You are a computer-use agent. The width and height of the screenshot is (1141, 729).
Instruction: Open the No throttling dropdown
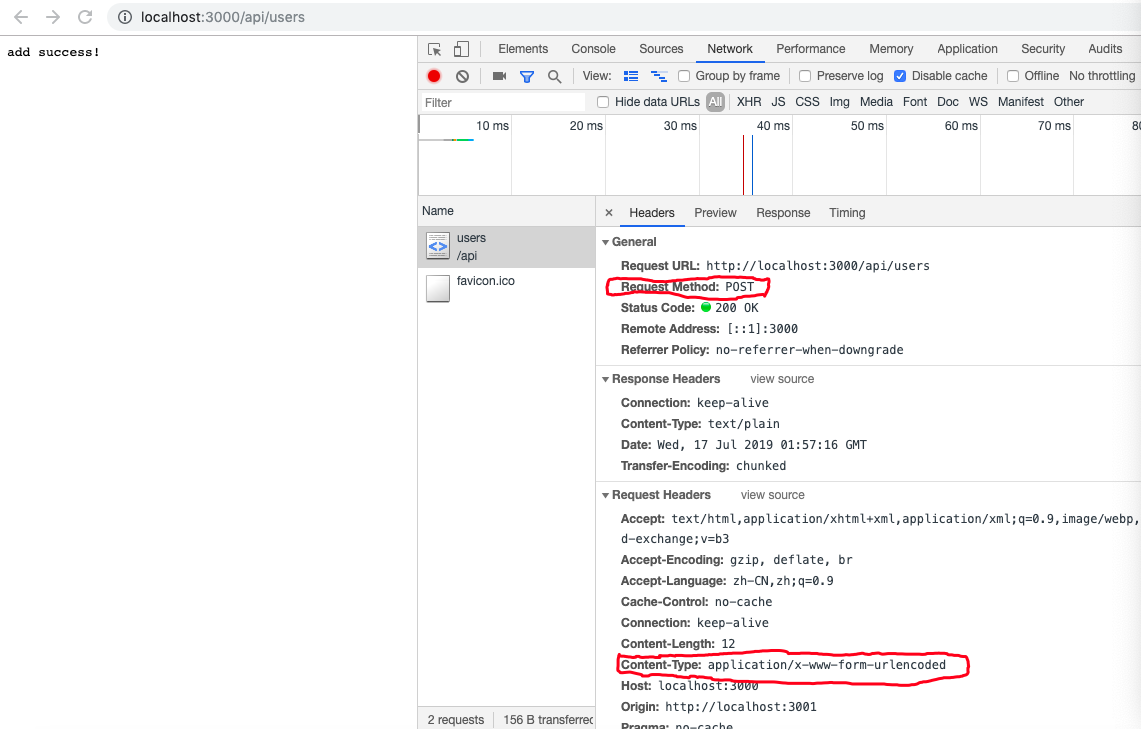click(x=1101, y=75)
